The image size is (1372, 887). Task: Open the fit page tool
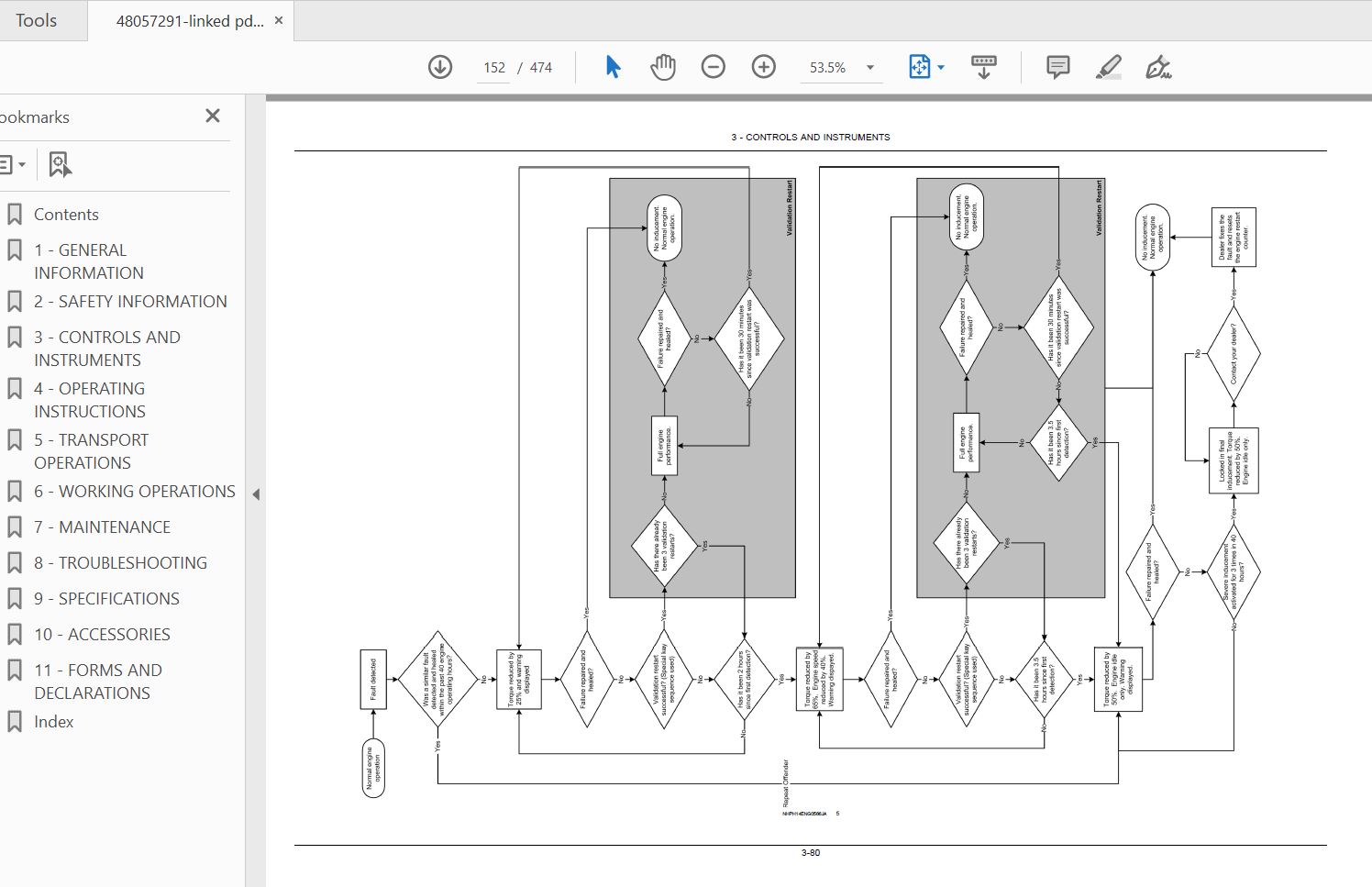pyautogui.click(x=920, y=67)
